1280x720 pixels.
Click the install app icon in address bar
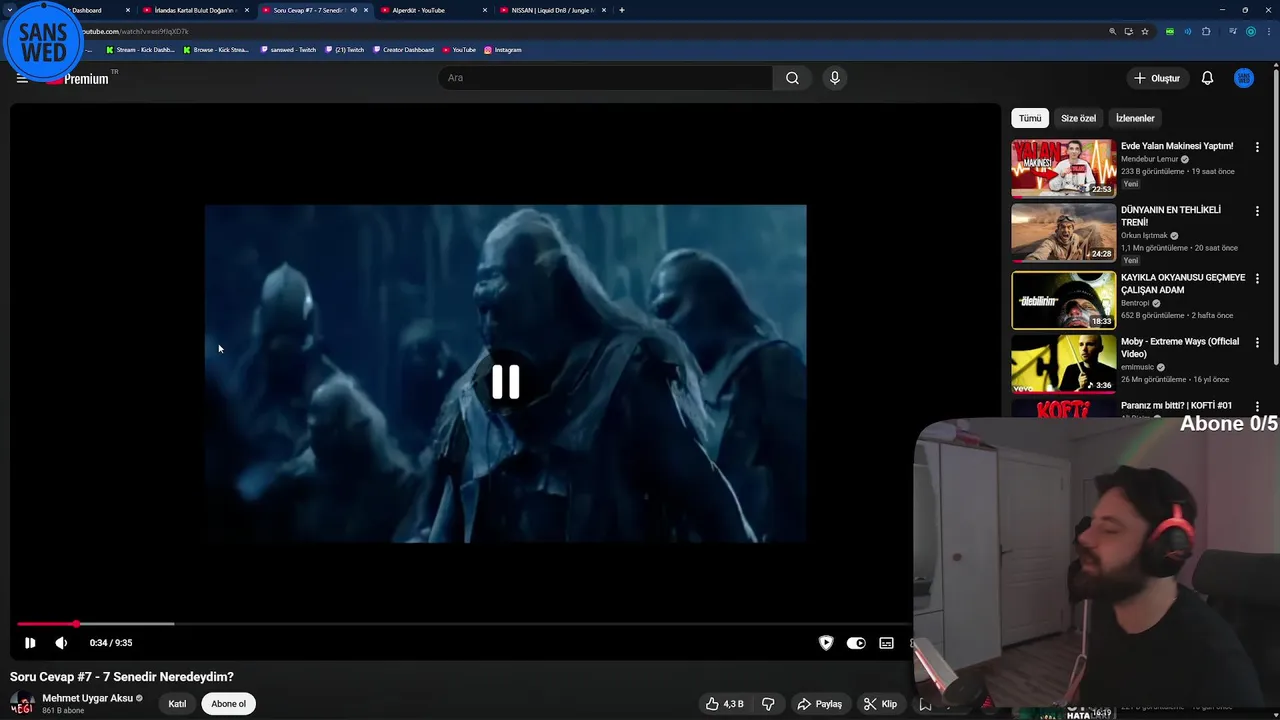pyautogui.click(x=1128, y=32)
